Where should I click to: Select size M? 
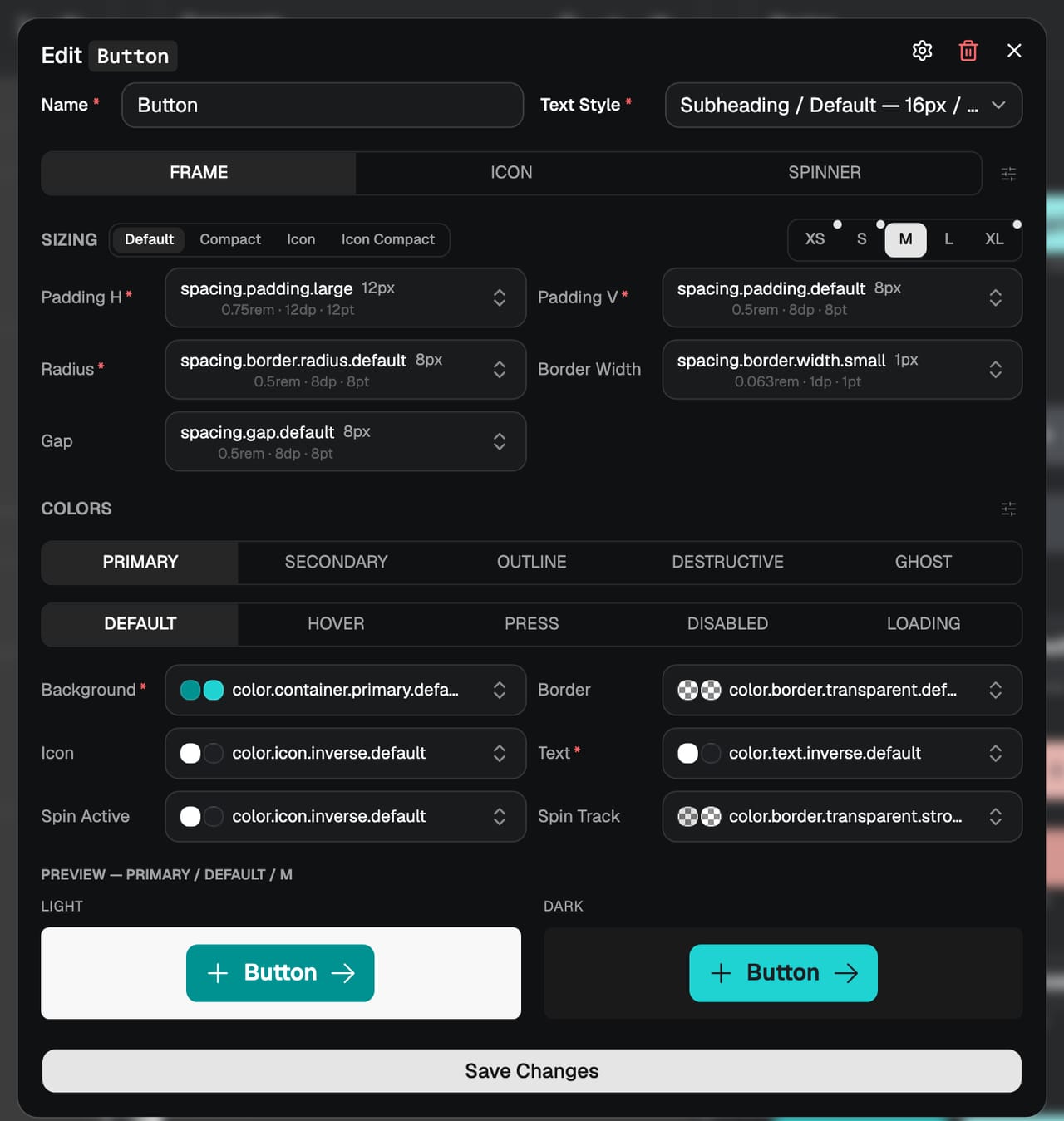coord(905,240)
